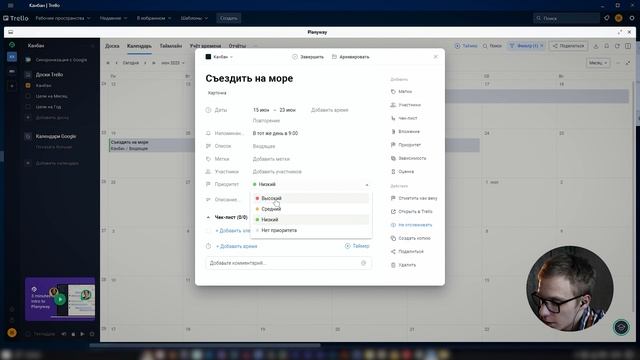
Task: Edit the reminder В тот же день в 9:00
Action: (x=275, y=133)
